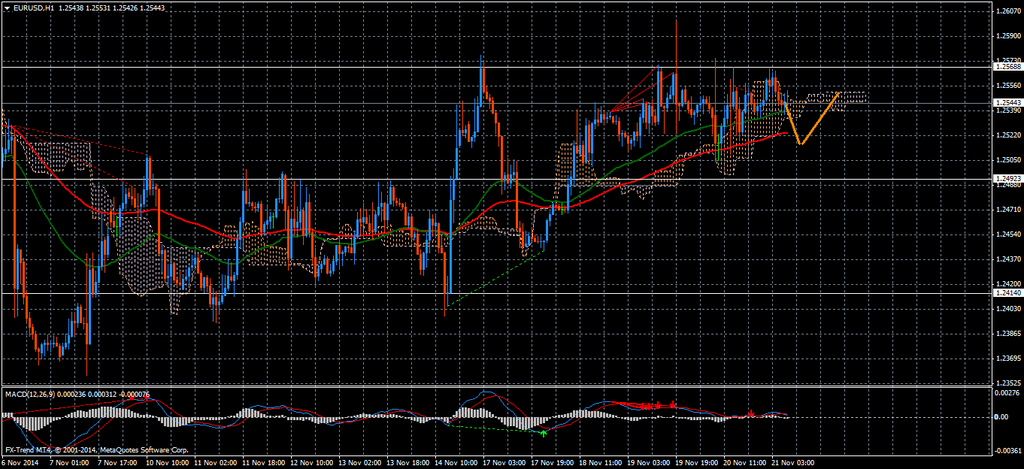Select the orange V-shaped forecast line
The height and width of the screenshot is (469, 1024).
click(x=812, y=118)
